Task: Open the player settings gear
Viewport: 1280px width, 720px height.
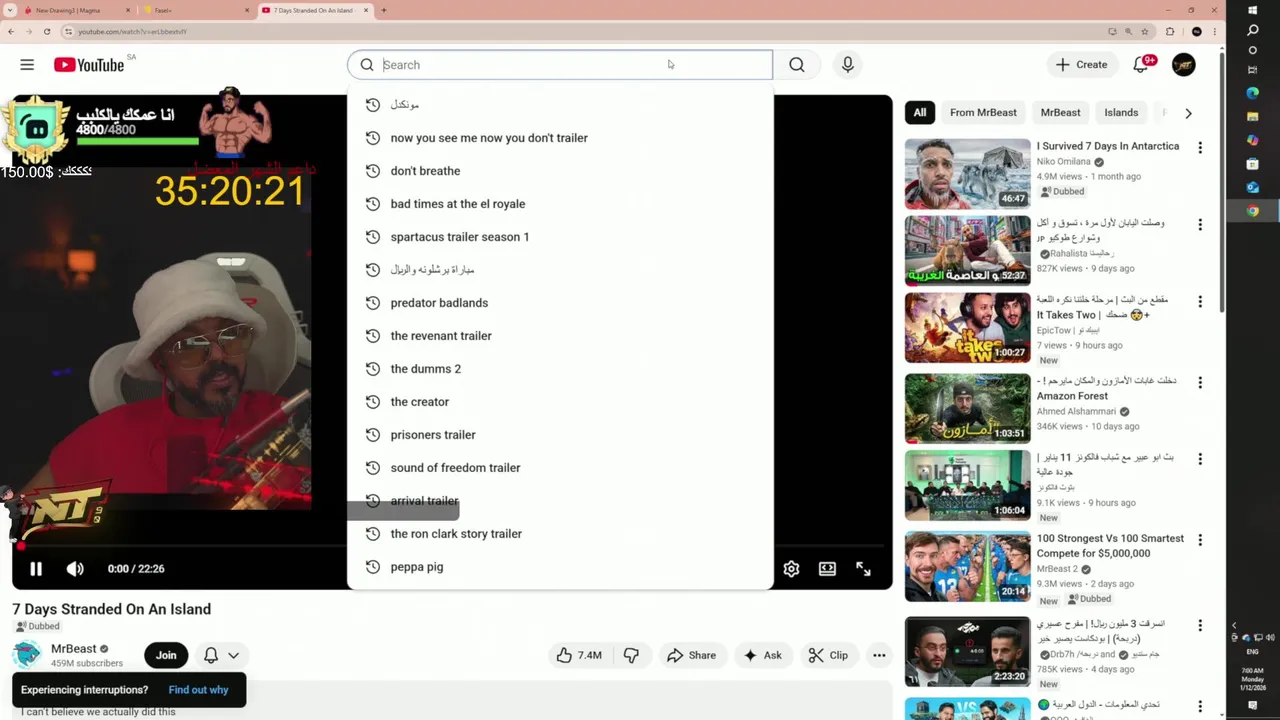Action: click(791, 569)
